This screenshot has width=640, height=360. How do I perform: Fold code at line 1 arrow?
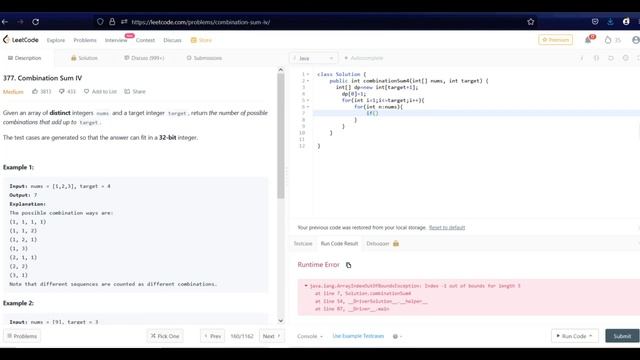point(308,74)
